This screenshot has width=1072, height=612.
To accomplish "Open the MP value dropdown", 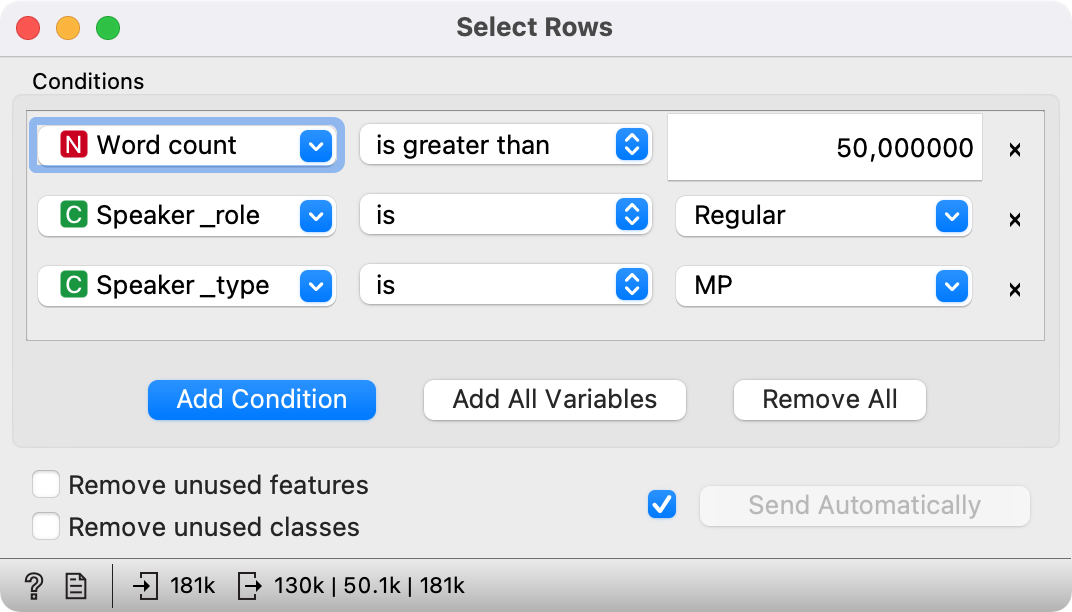I will pyautogui.click(x=823, y=286).
